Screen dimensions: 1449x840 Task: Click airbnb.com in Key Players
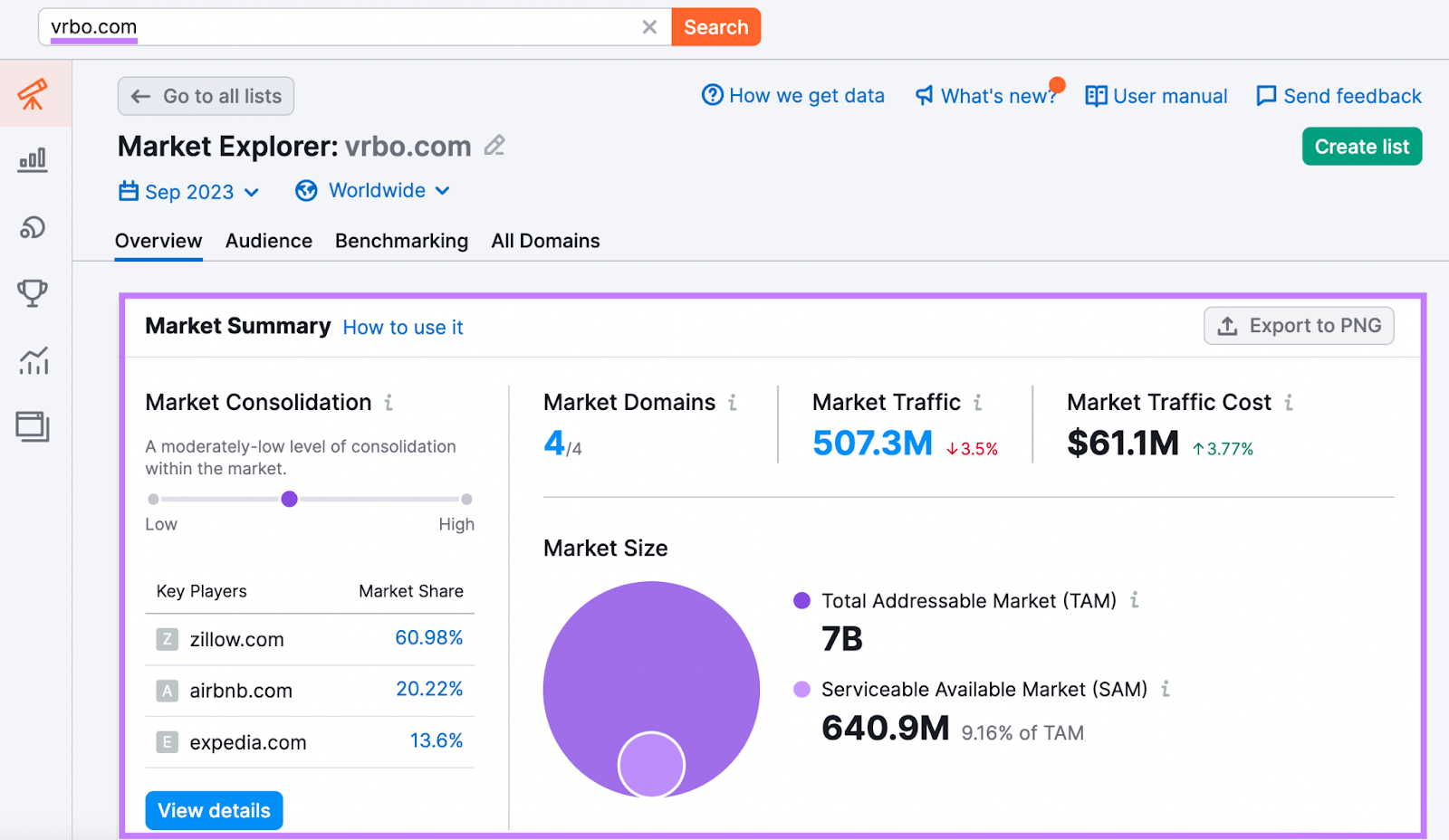[241, 691]
